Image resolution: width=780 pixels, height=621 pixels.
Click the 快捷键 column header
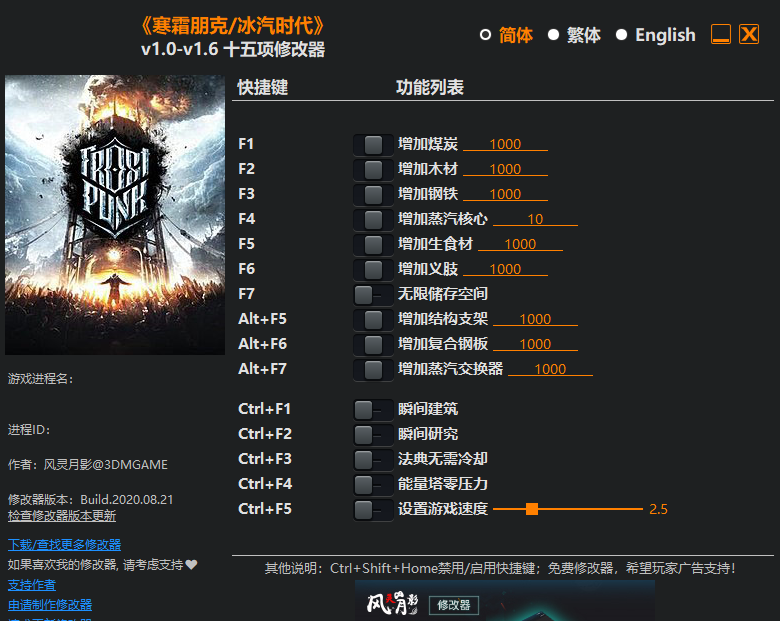click(x=263, y=88)
